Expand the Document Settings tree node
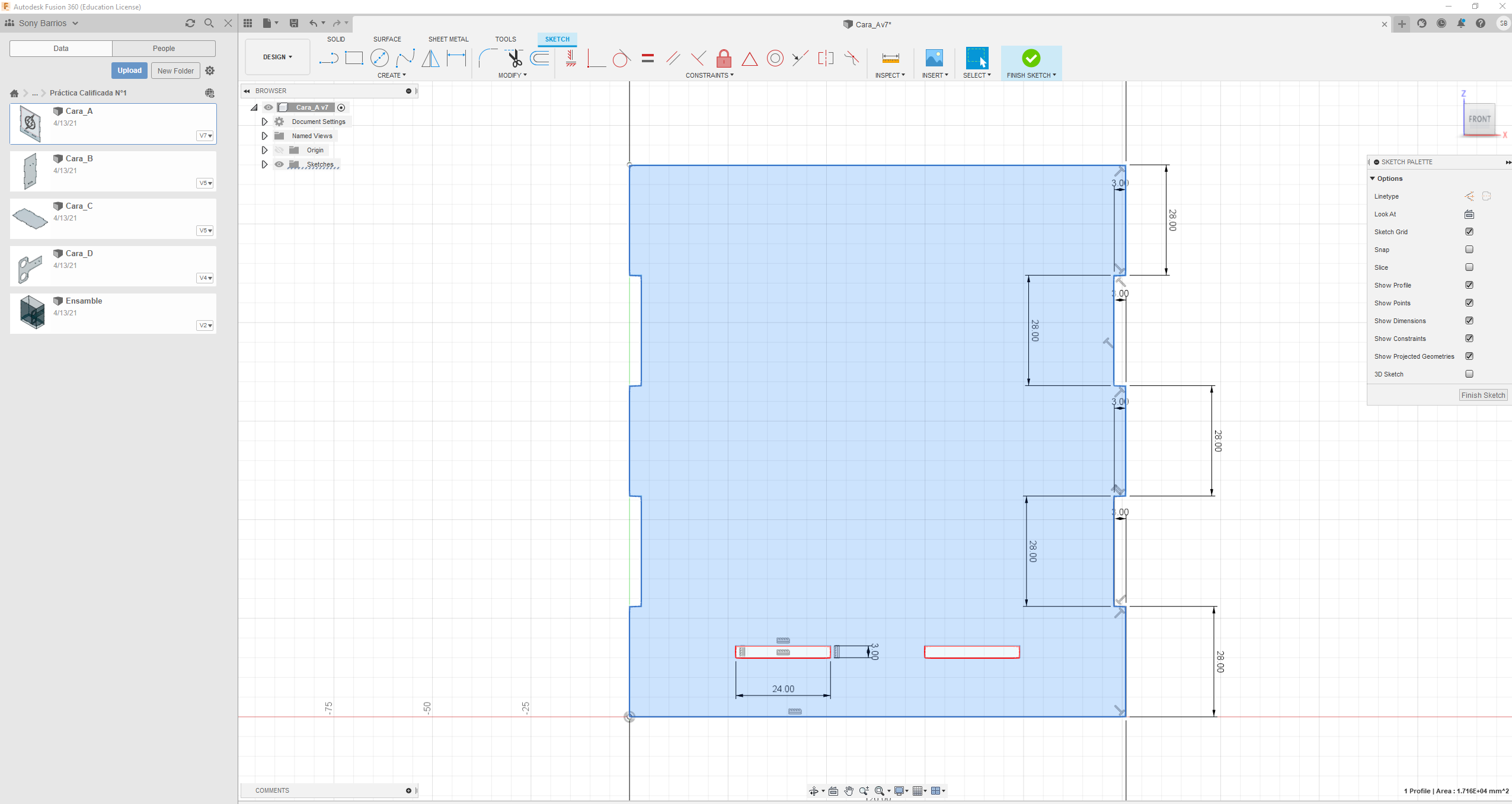Viewport: 1512px width, 804px height. tap(264, 122)
